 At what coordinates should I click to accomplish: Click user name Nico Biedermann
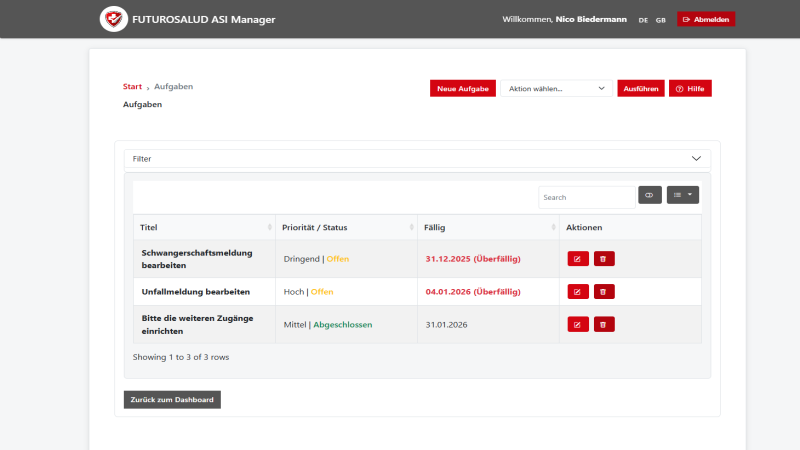(x=591, y=19)
